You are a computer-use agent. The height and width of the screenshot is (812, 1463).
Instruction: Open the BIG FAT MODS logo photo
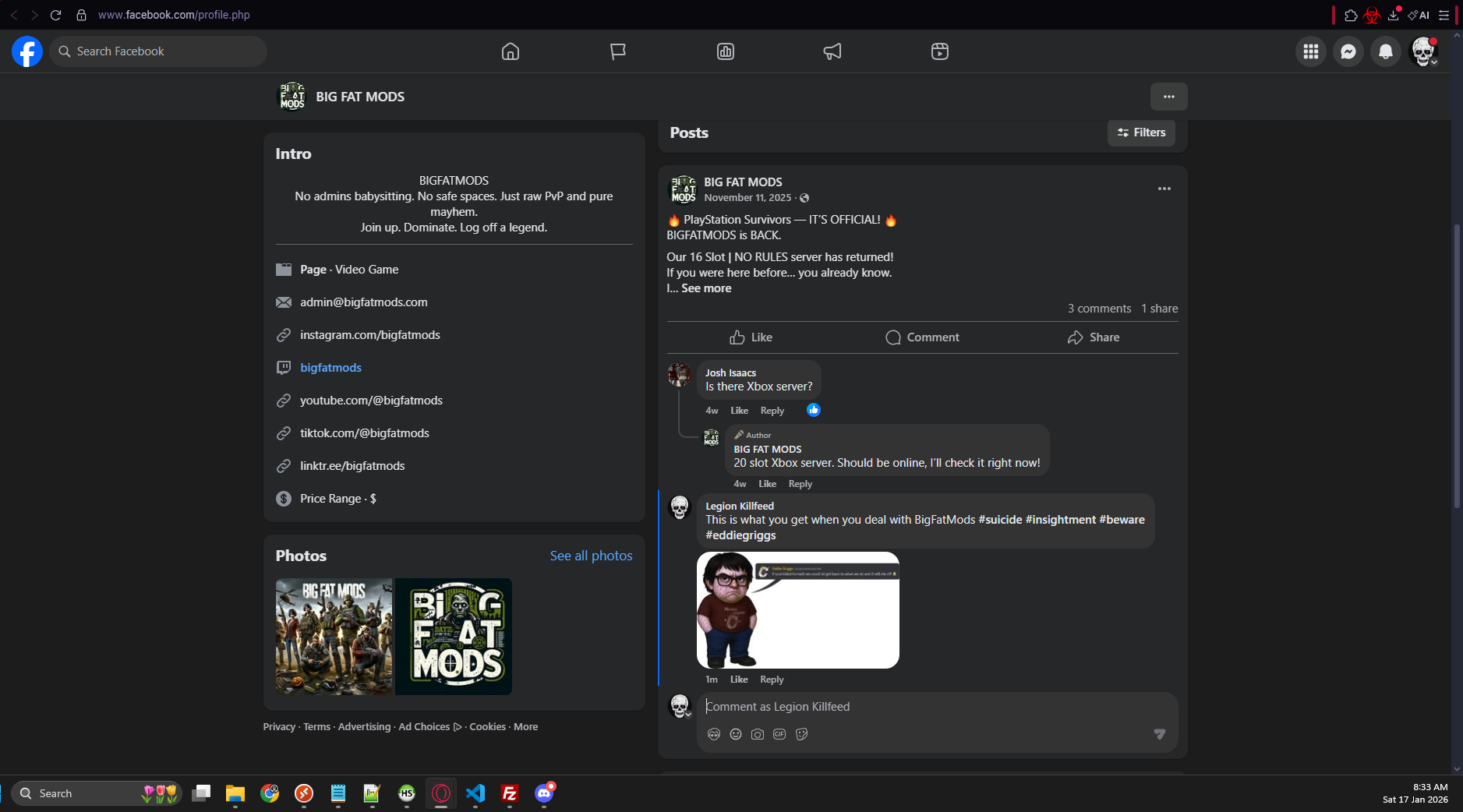click(x=454, y=637)
